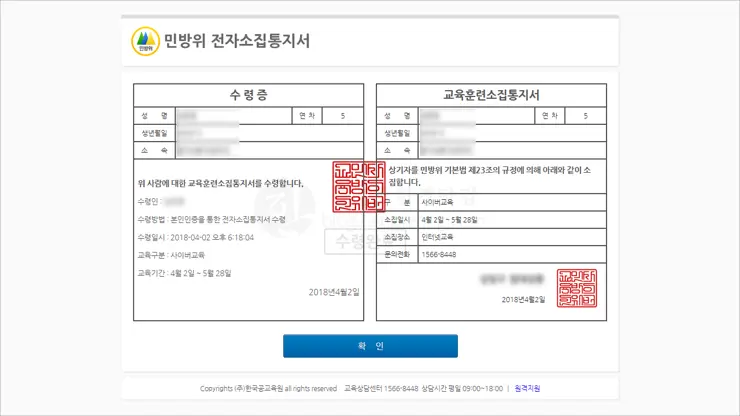Click the copyright text (주)한국공교육원
This screenshot has height=416, width=740.
click(268, 389)
